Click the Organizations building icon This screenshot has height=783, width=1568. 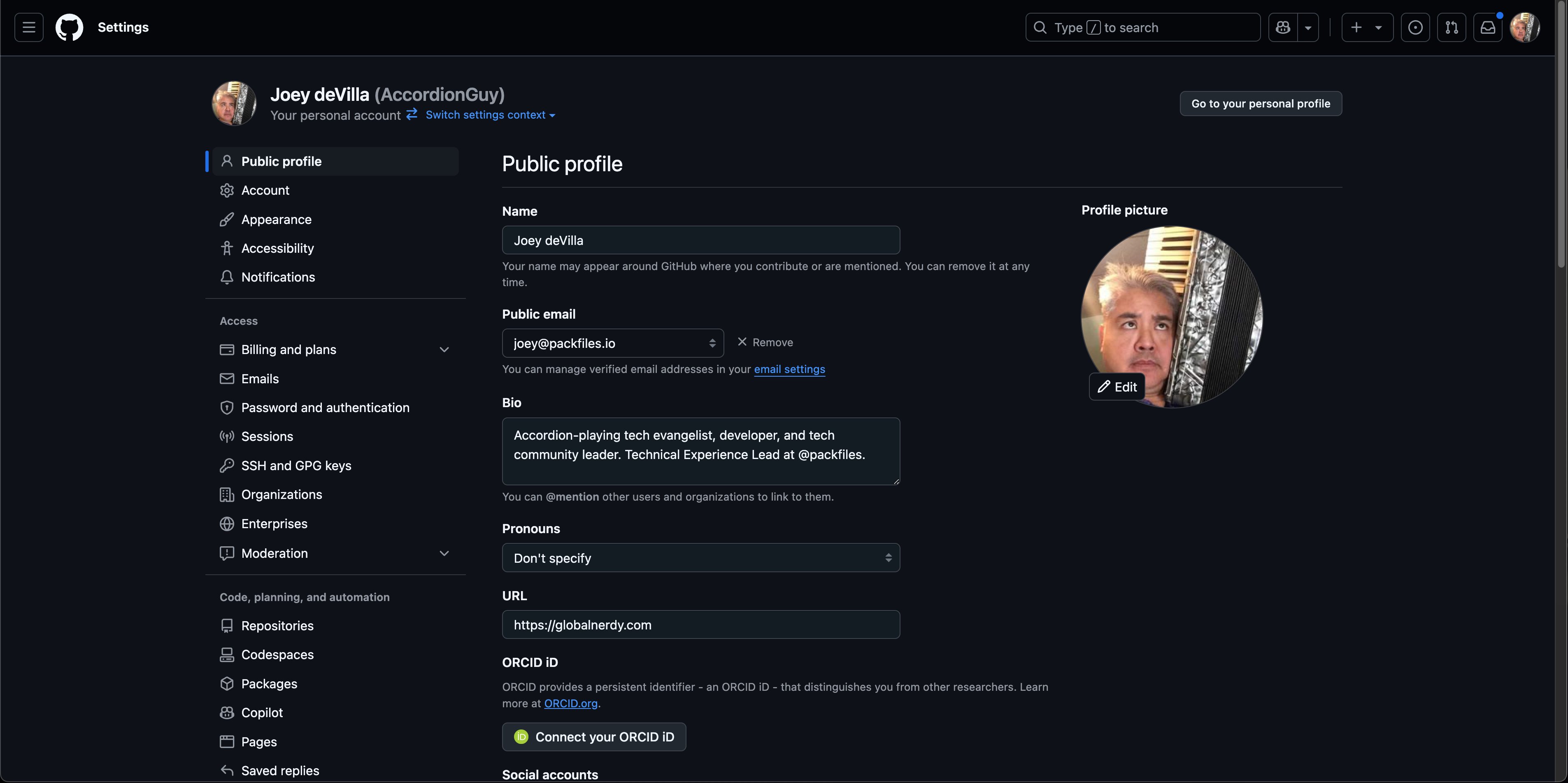click(226, 494)
